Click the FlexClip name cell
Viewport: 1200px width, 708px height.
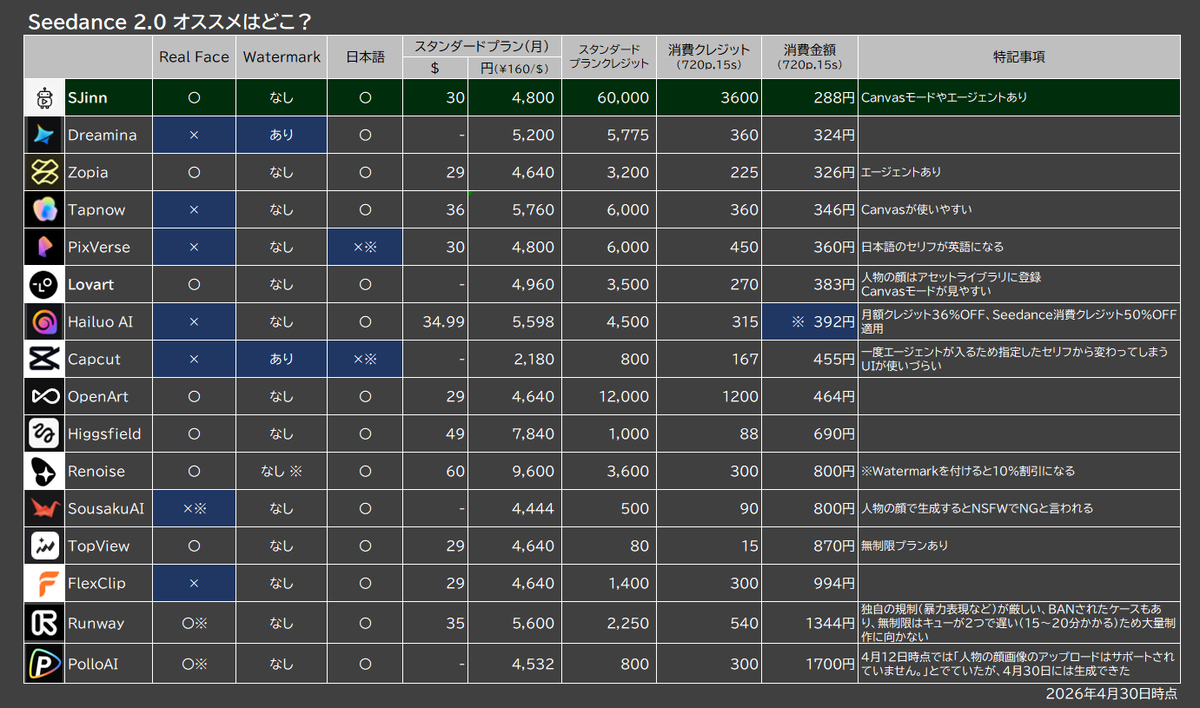click(108, 583)
